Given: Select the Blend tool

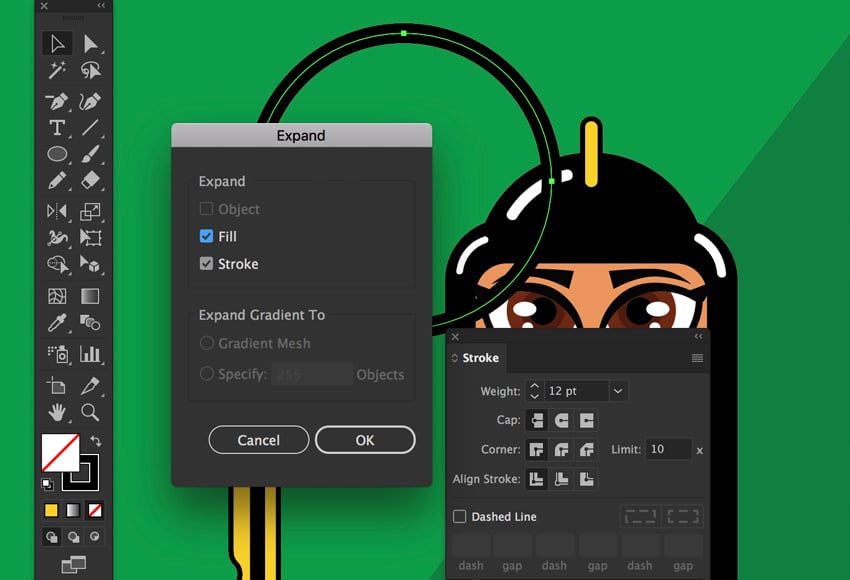Looking at the screenshot, I should pos(90,323).
